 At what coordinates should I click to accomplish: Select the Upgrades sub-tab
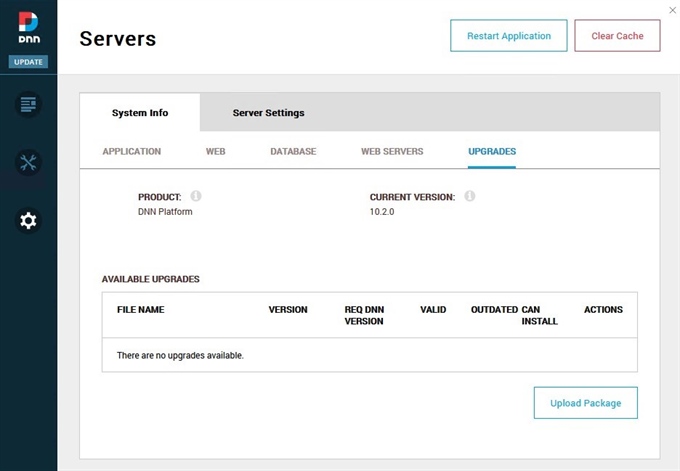491,152
